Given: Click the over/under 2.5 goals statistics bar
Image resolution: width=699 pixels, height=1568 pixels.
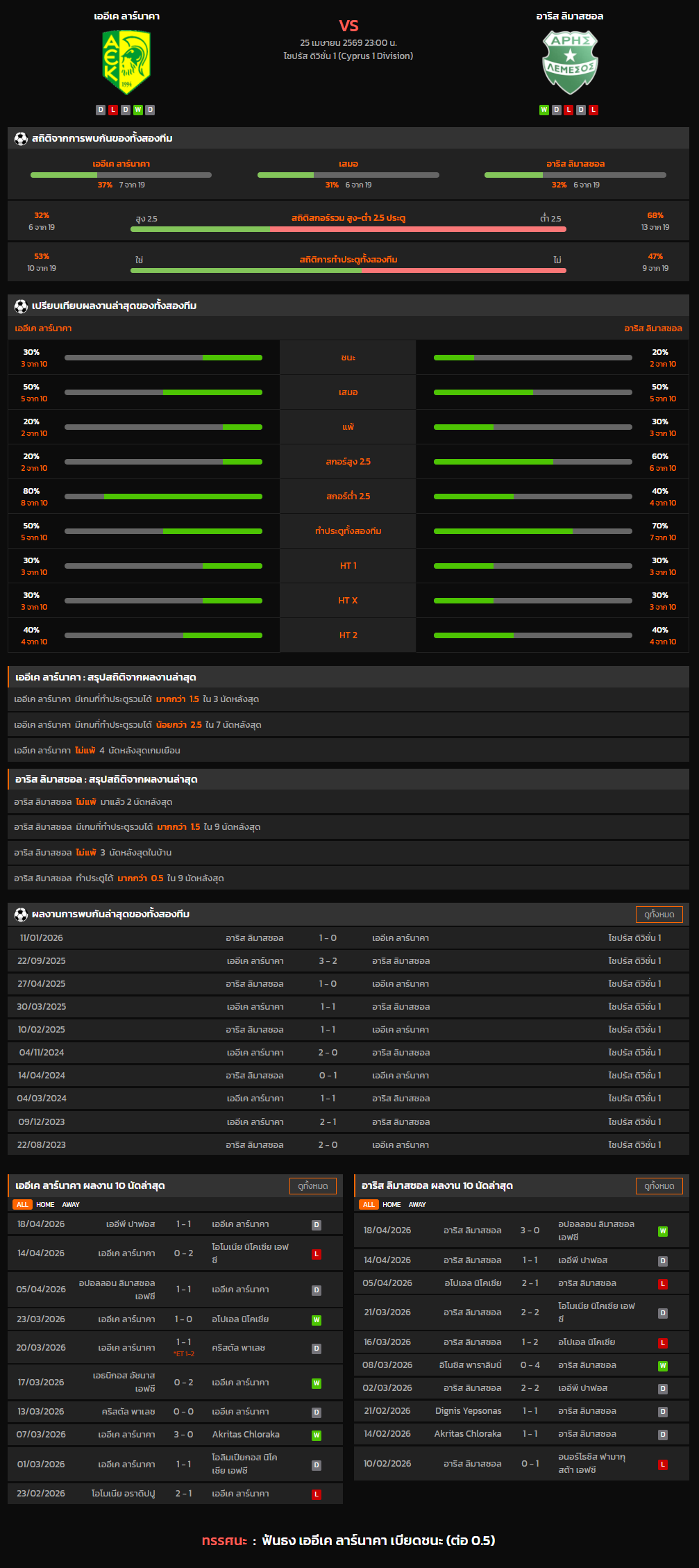Looking at the screenshot, I should pyautogui.click(x=348, y=228).
